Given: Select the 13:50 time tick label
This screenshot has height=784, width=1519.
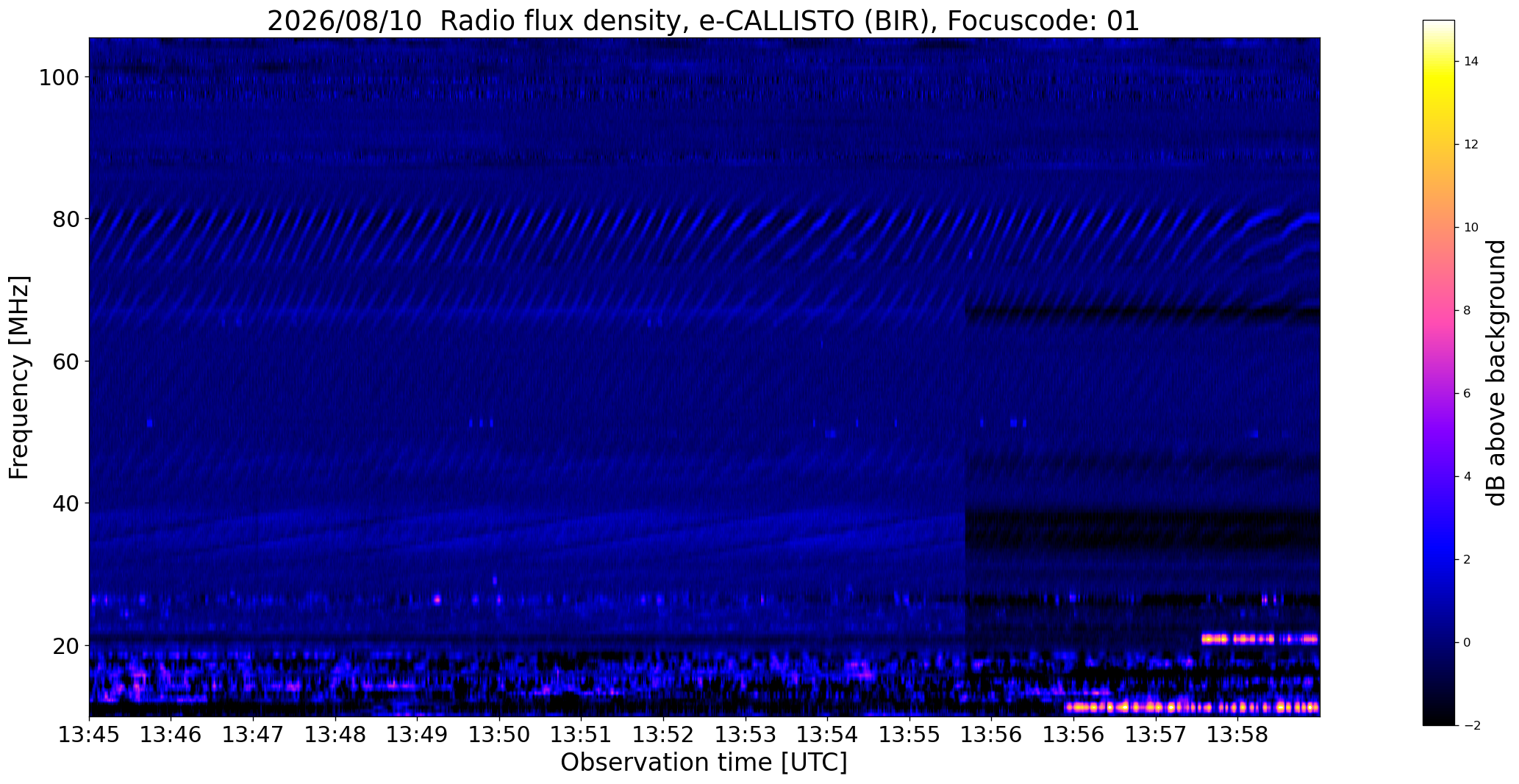Looking at the screenshot, I should pos(499,734).
